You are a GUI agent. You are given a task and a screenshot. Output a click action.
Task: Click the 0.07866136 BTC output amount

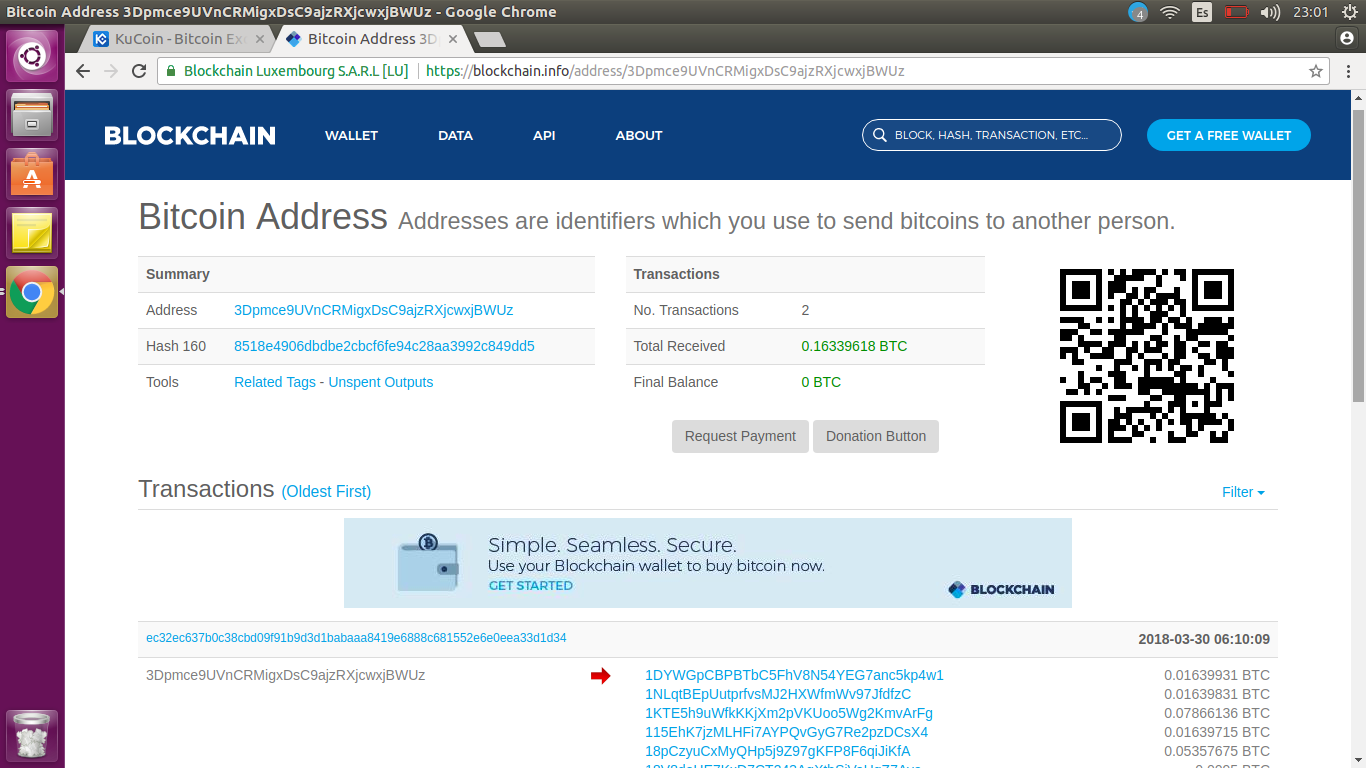tap(1217, 713)
